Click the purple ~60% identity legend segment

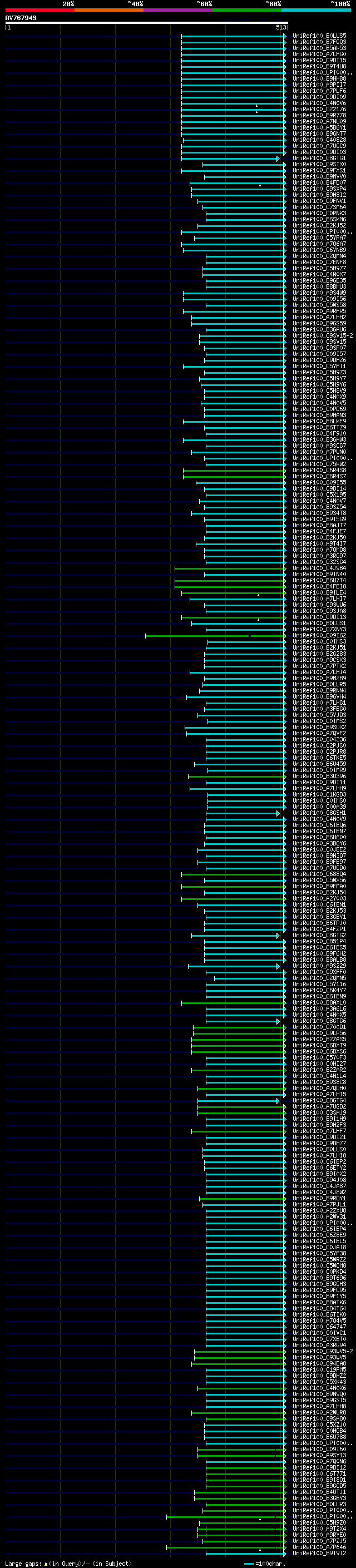(177, 10)
